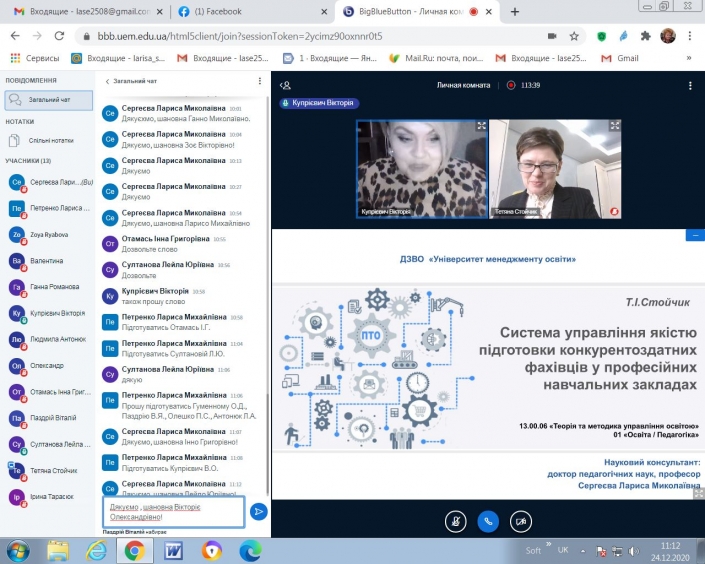Send the typed chat message

259,511
